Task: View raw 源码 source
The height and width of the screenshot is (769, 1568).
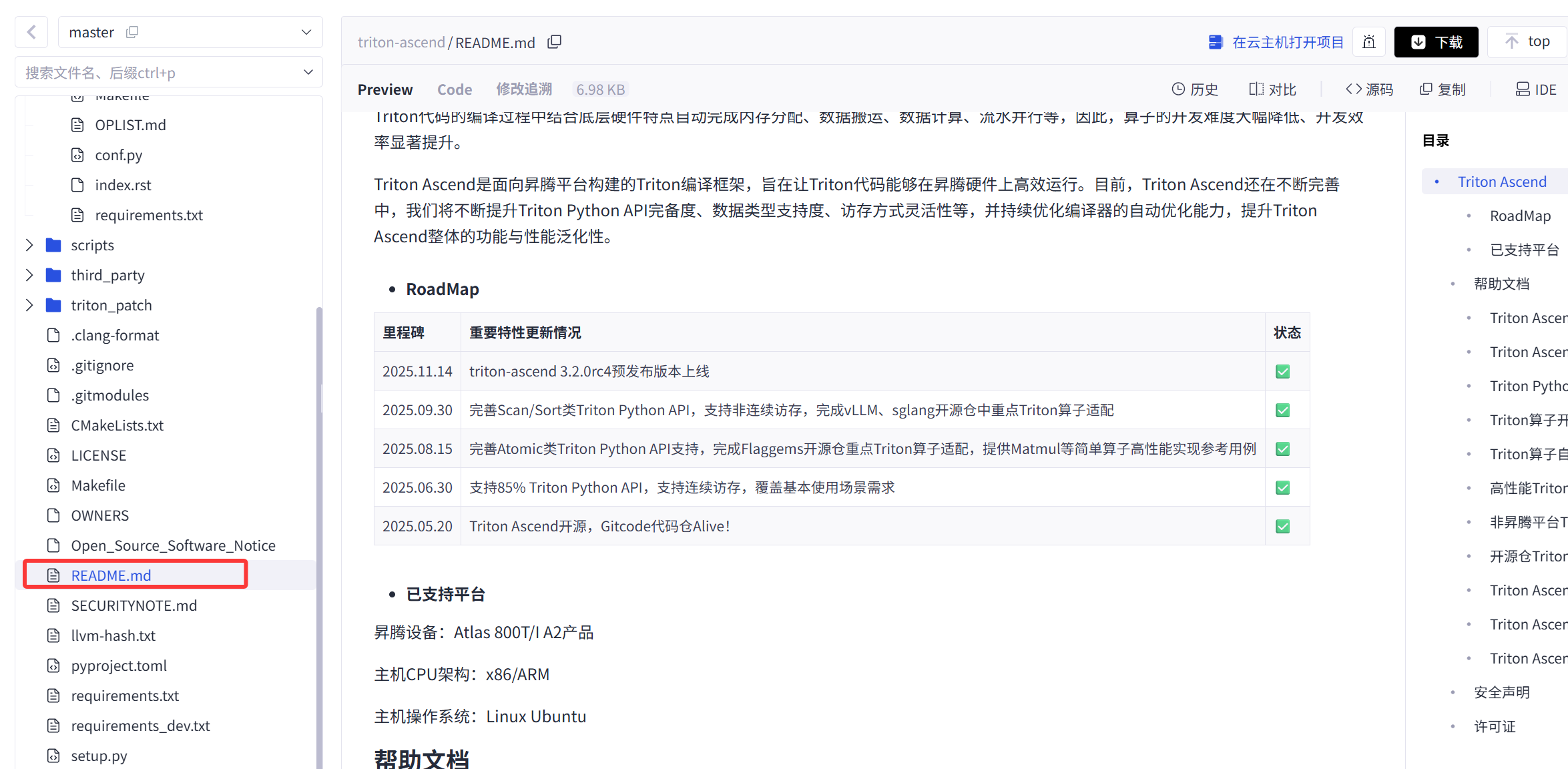Action: tap(1370, 89)
